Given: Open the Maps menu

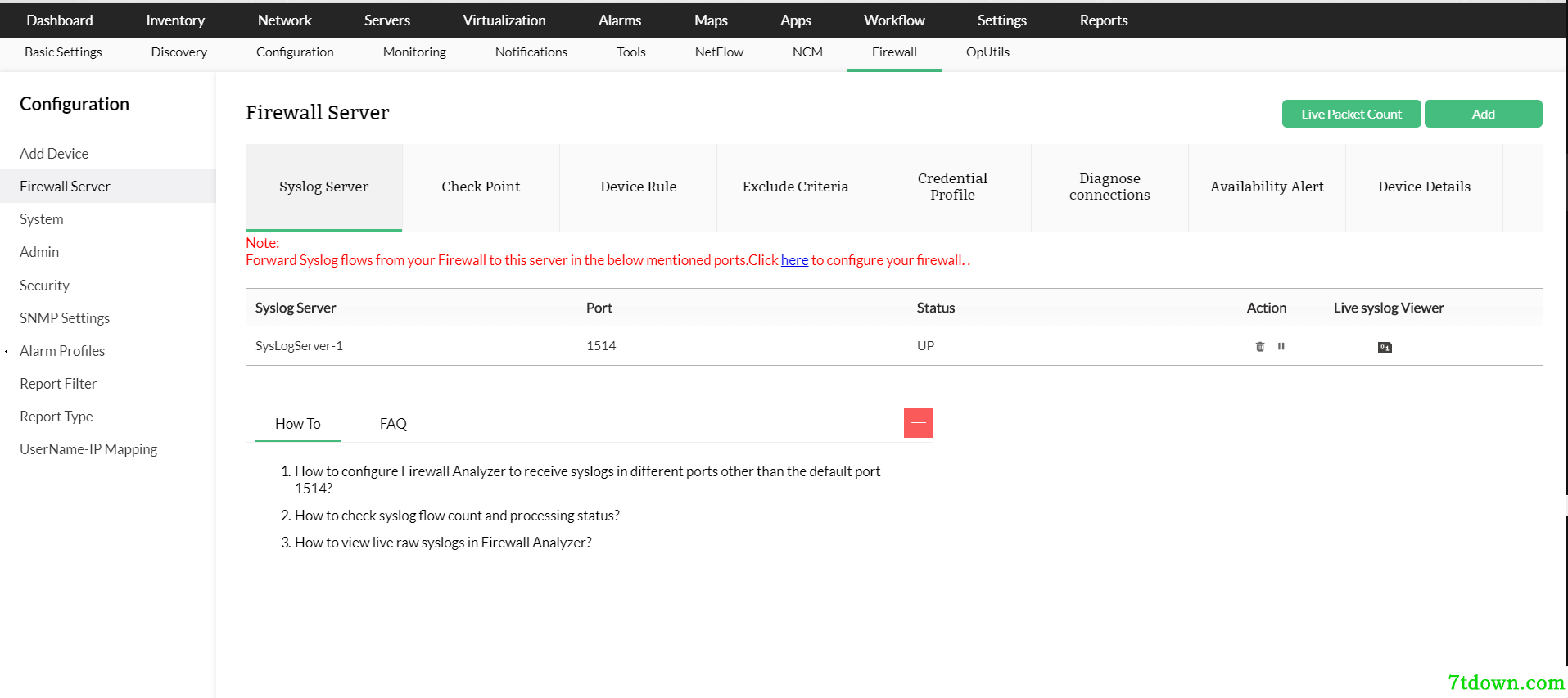Looking at the screenshot, I should coord(711,20).
